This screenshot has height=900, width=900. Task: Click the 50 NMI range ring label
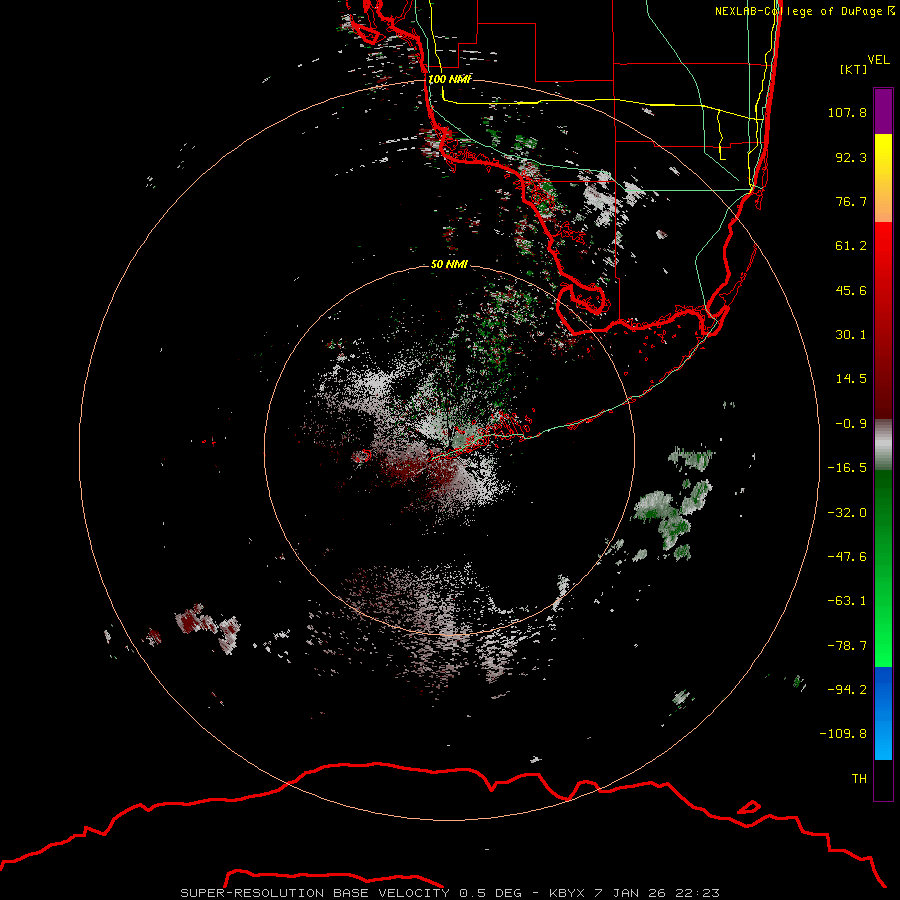pos(449,264)
